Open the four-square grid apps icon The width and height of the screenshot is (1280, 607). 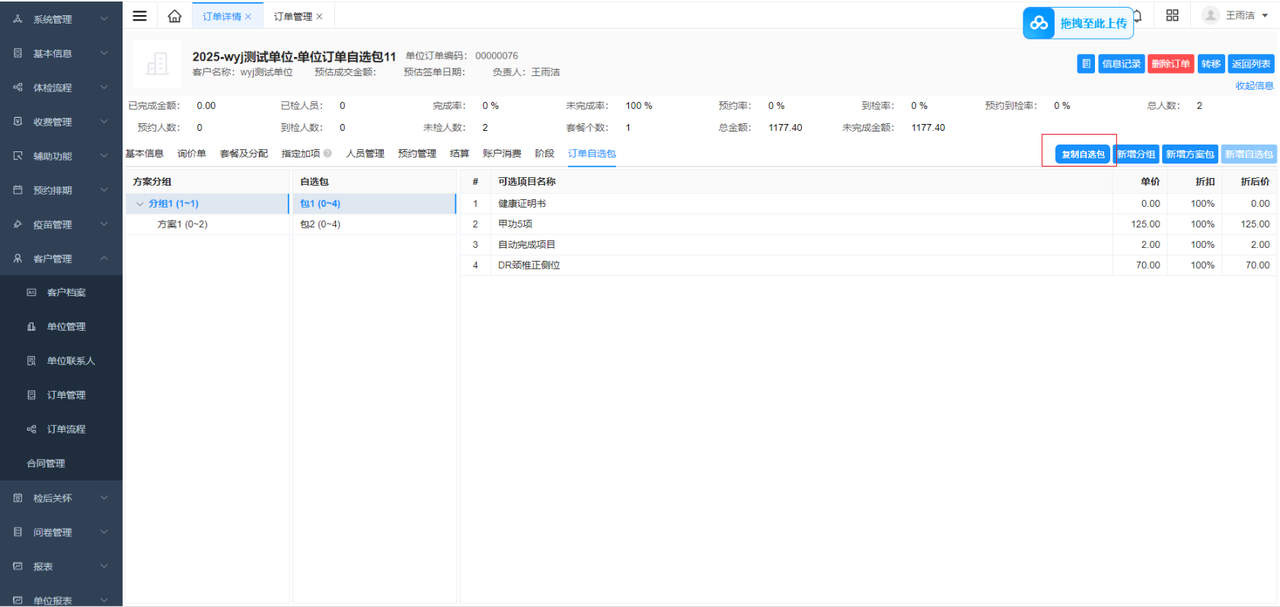pos(1172,16)
